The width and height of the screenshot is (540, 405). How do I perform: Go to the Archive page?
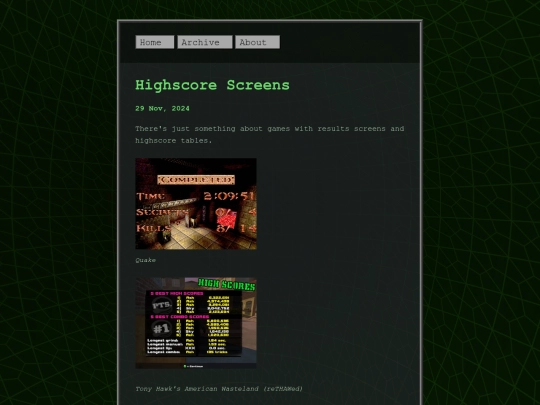pyautogui.click(x=205, y=42)
